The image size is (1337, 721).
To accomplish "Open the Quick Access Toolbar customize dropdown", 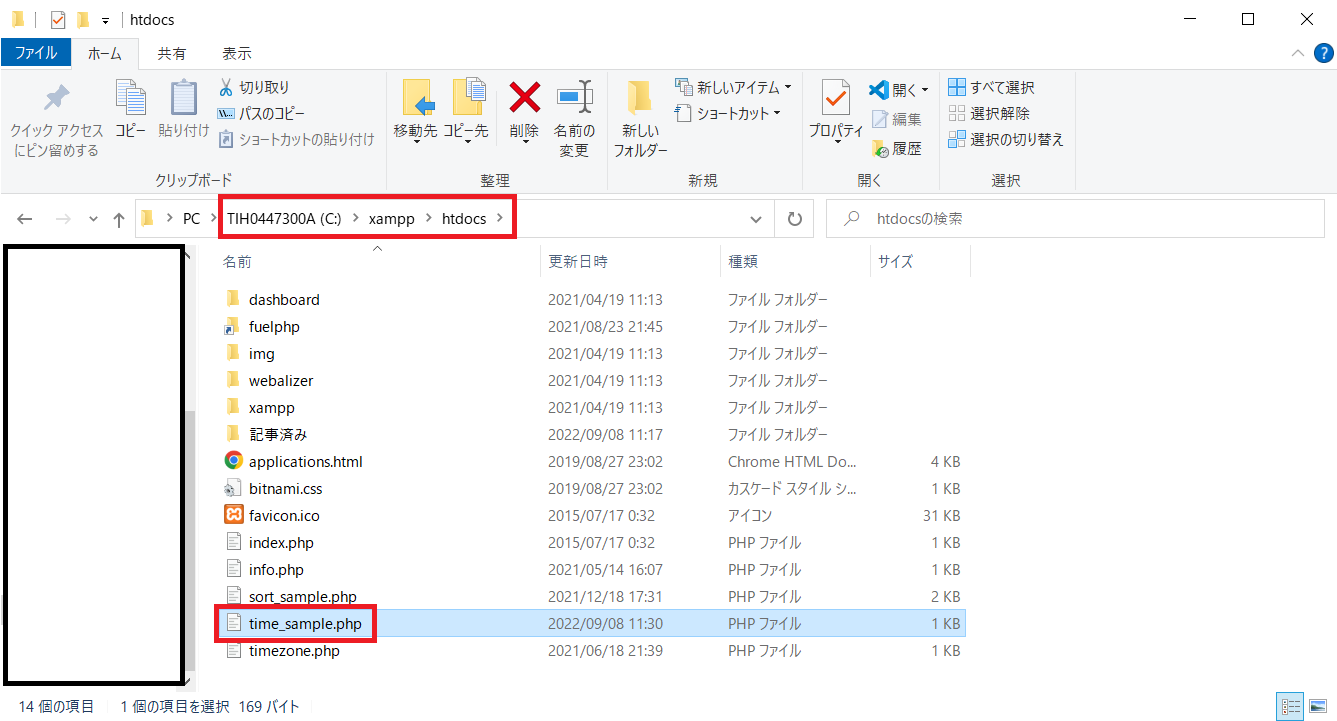I will [105, 20].
